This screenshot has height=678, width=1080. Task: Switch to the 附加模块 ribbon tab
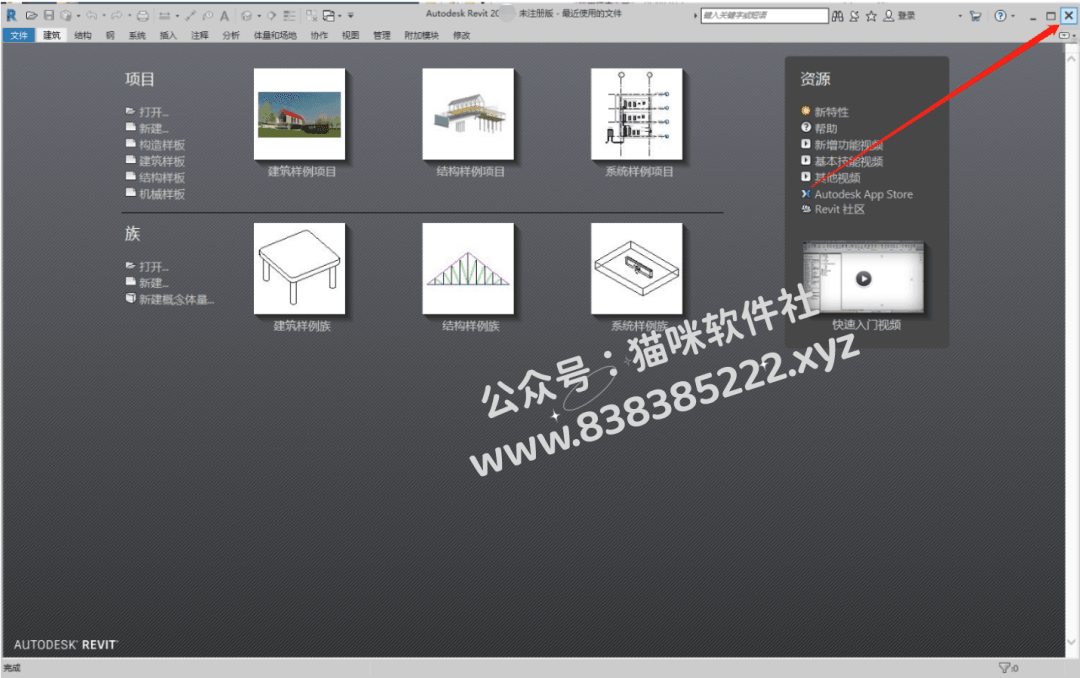[422, 35]
